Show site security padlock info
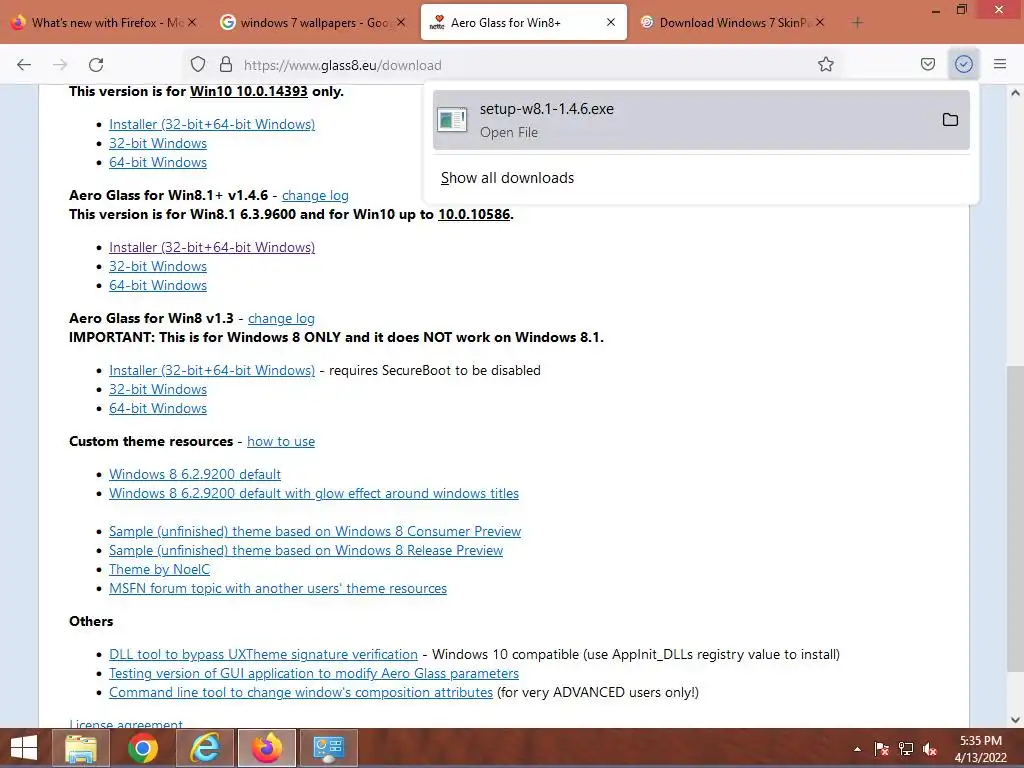Image resolution: width=1024 pixels, height=768 pixels. pyautogui.click(x=226, y=64)
